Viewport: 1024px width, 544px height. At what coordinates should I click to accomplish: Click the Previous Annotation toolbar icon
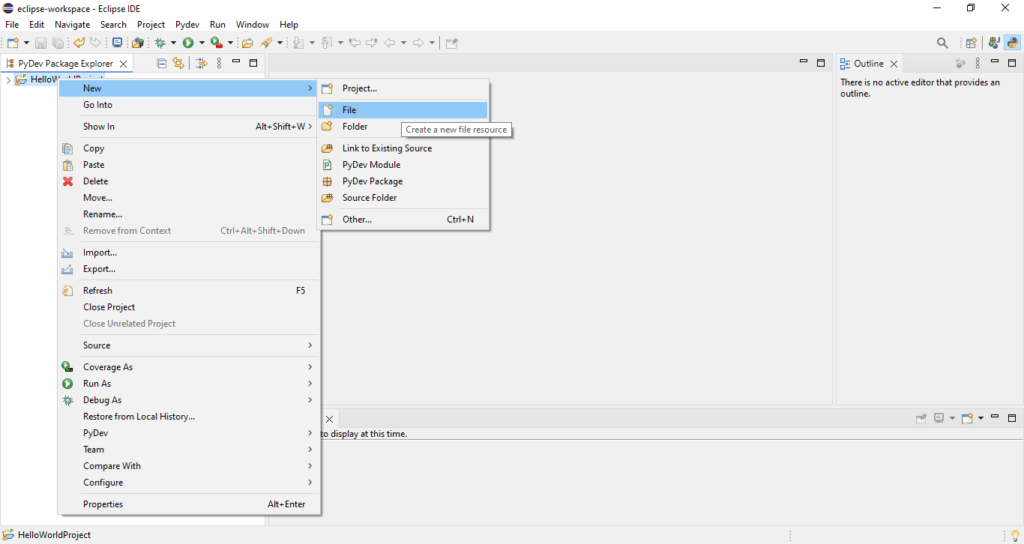pos(327,43)
